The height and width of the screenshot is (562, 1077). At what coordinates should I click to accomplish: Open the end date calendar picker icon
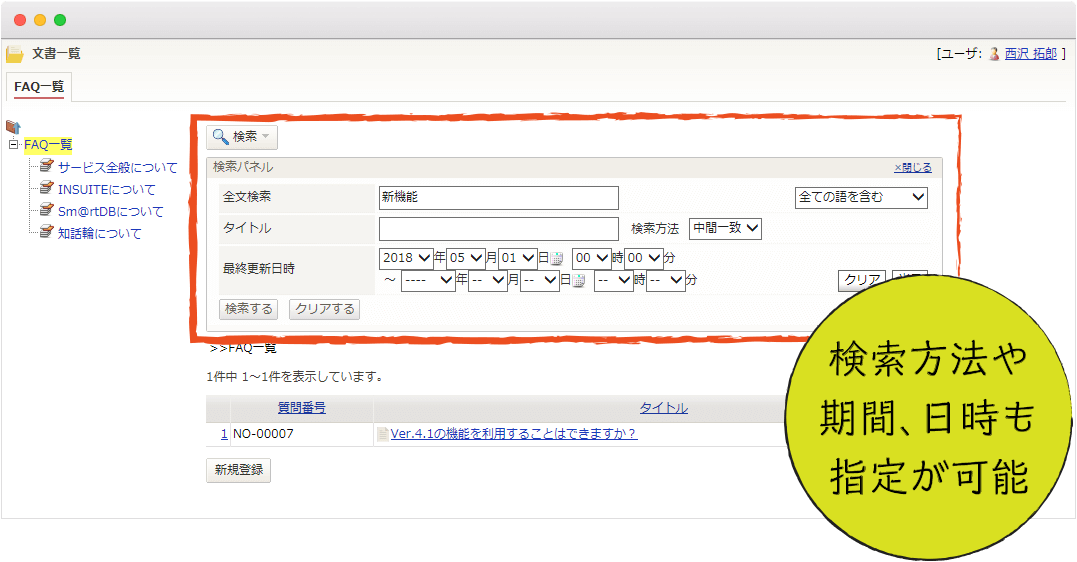[578, 281]
